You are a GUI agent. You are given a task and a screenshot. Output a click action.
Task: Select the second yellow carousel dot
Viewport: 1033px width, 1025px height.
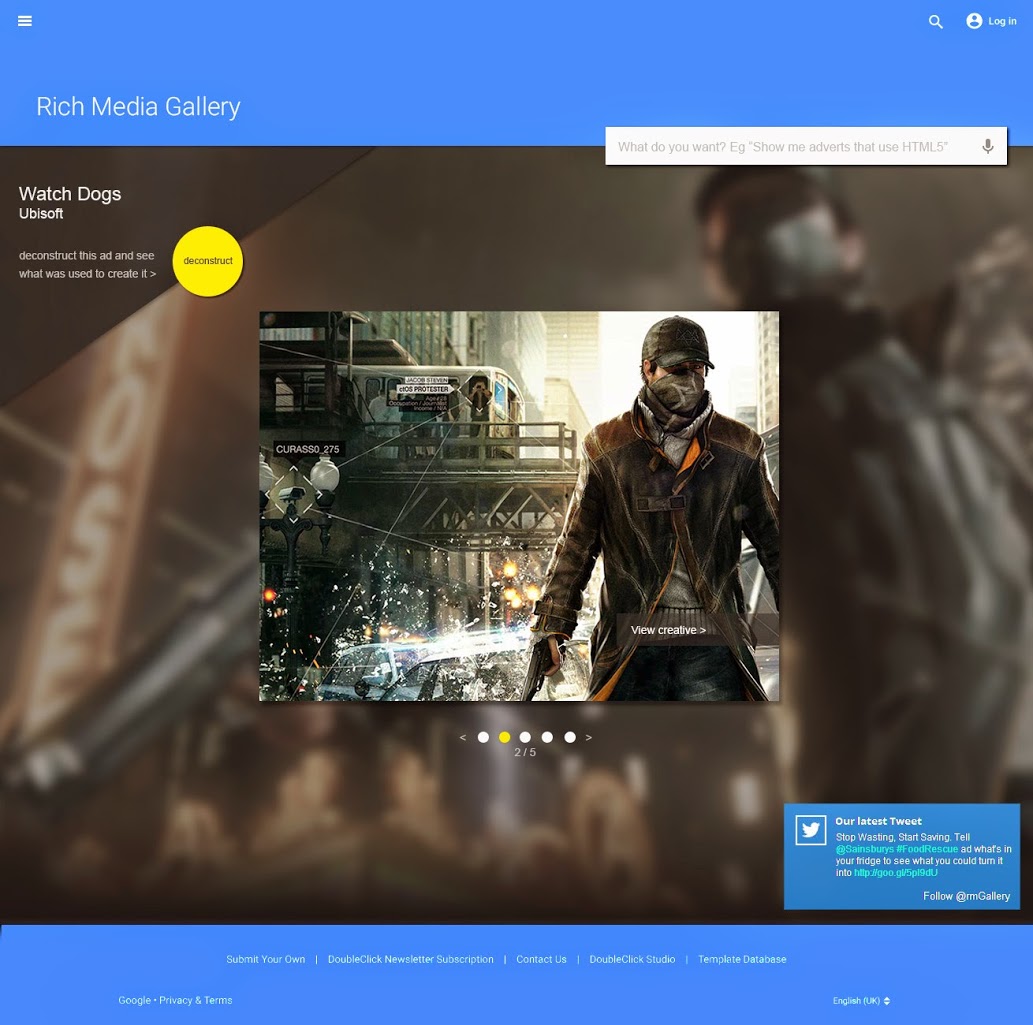pyautogui.click(x=505, y=737)
